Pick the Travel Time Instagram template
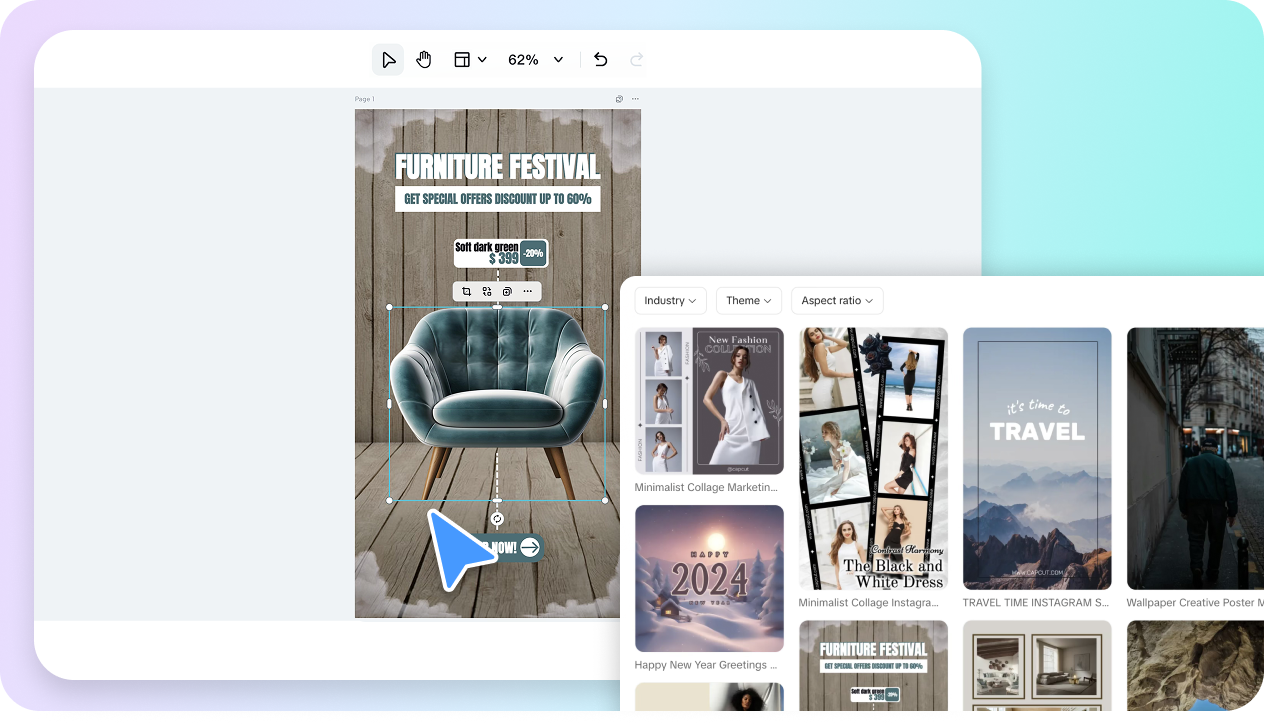The height and width of the screenshot is (724, 1264). 1037,458
